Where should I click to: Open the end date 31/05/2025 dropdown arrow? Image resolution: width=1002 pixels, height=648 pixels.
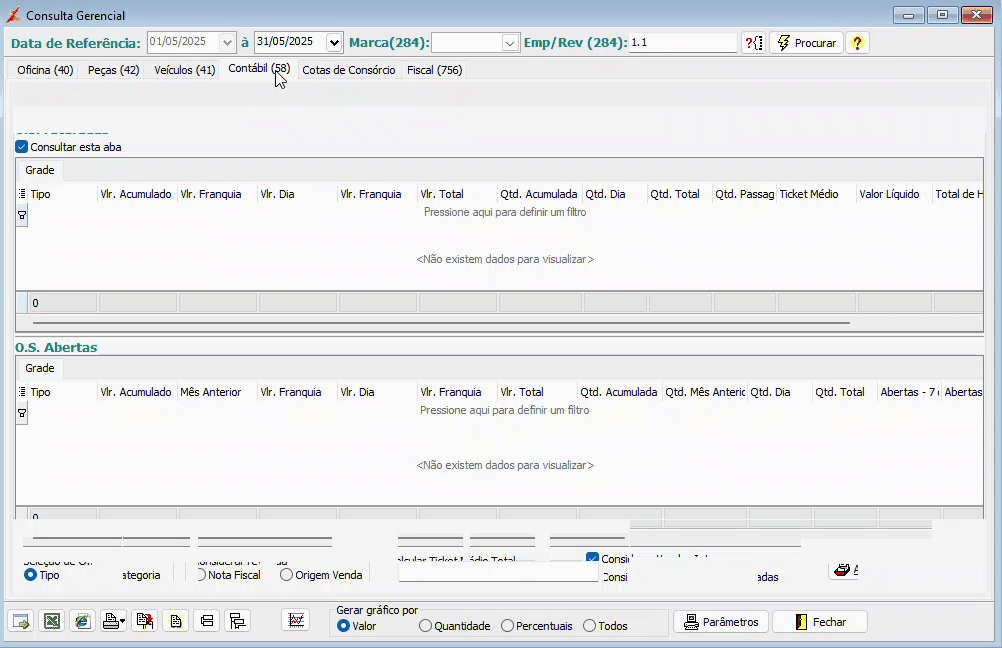(x=334, y=43)
